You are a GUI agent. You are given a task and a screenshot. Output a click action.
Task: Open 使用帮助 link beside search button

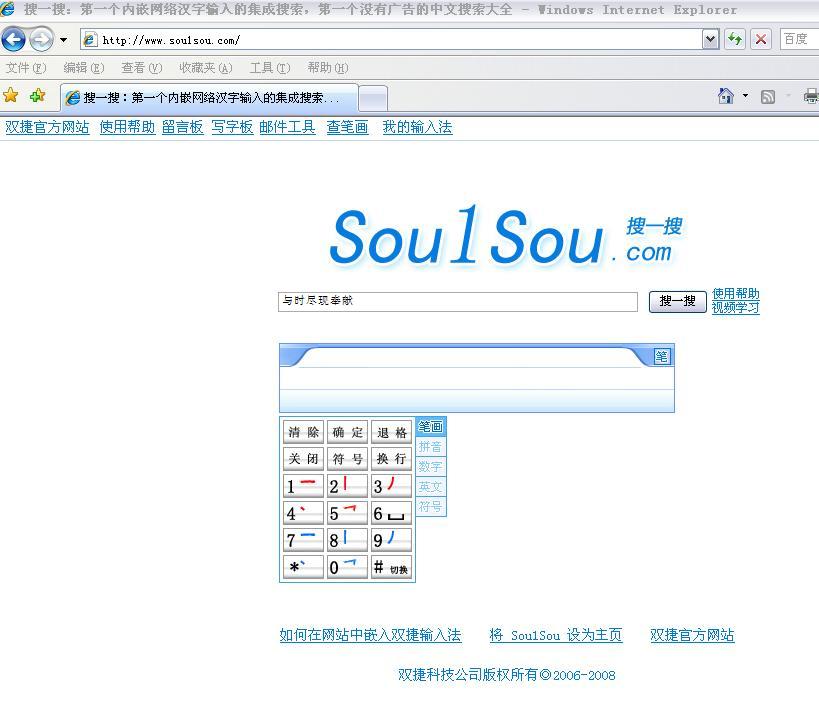pyautogui.click(x=735, y=294)
